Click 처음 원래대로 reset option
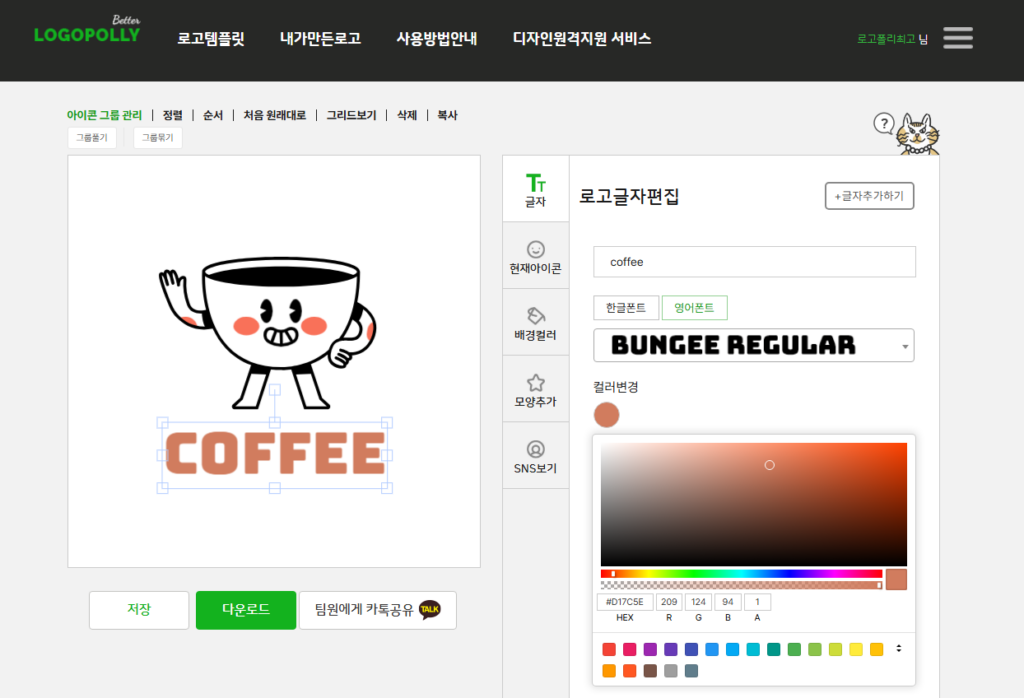Image resolution: width=1024 pixels, height=698 pixels. 274,115
